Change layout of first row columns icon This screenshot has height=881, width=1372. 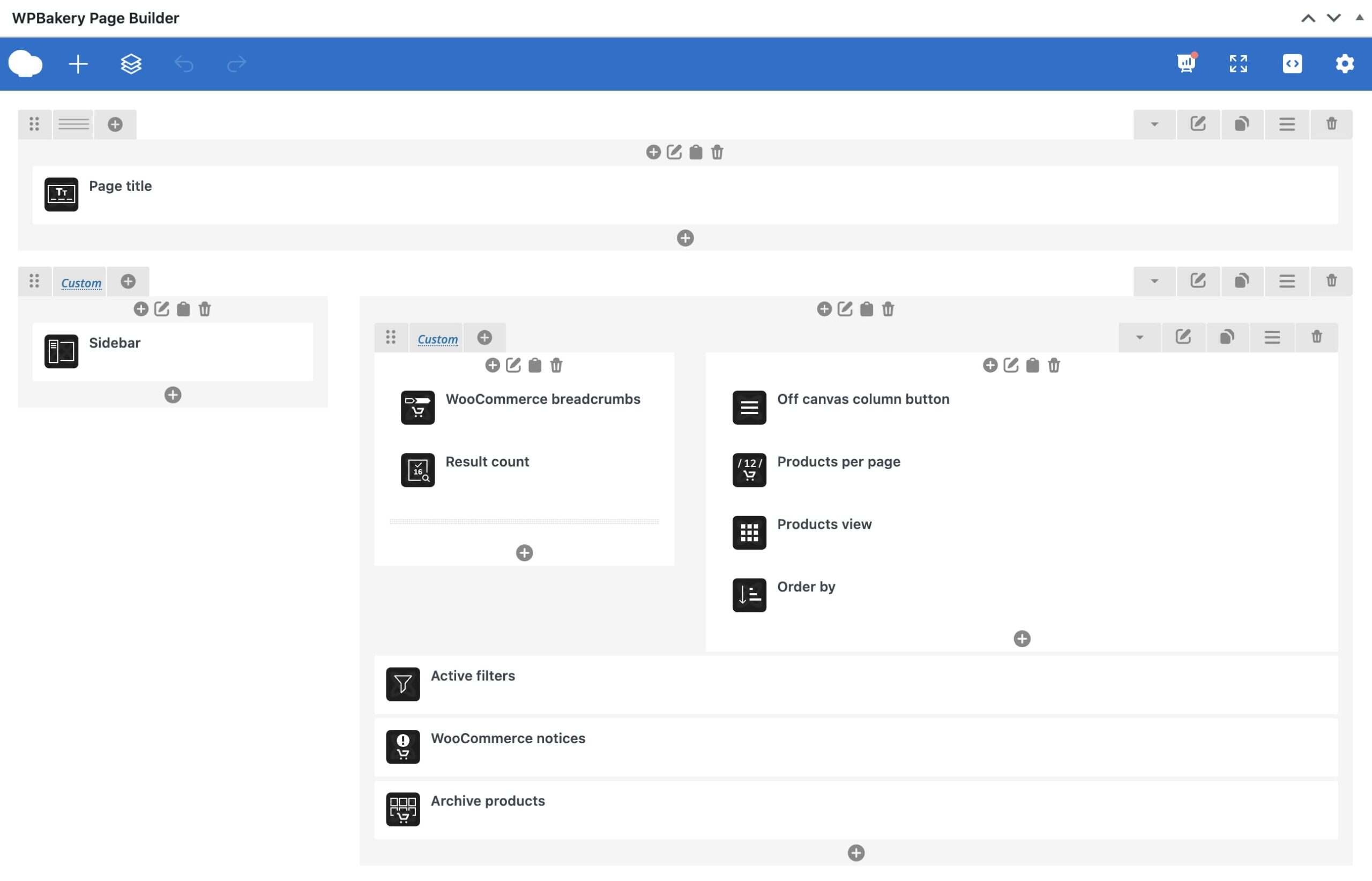point(74,124)
